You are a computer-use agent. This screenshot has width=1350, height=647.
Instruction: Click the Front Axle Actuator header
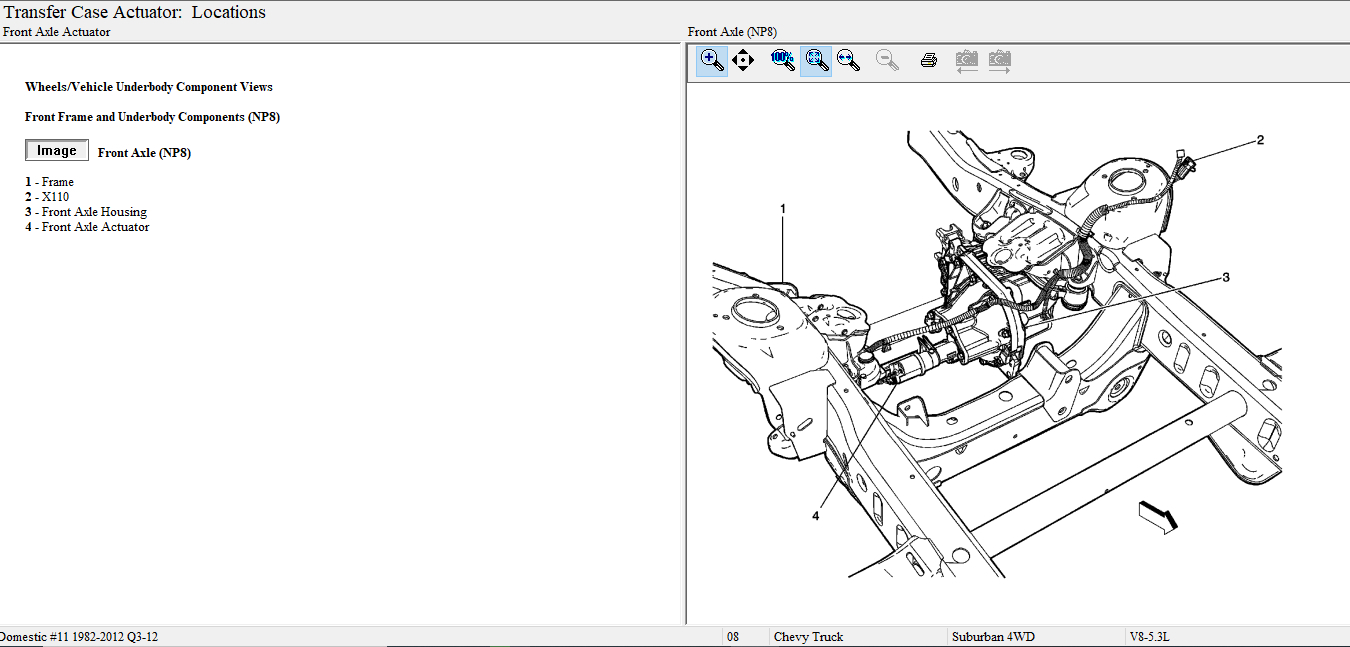click(57, 32)
